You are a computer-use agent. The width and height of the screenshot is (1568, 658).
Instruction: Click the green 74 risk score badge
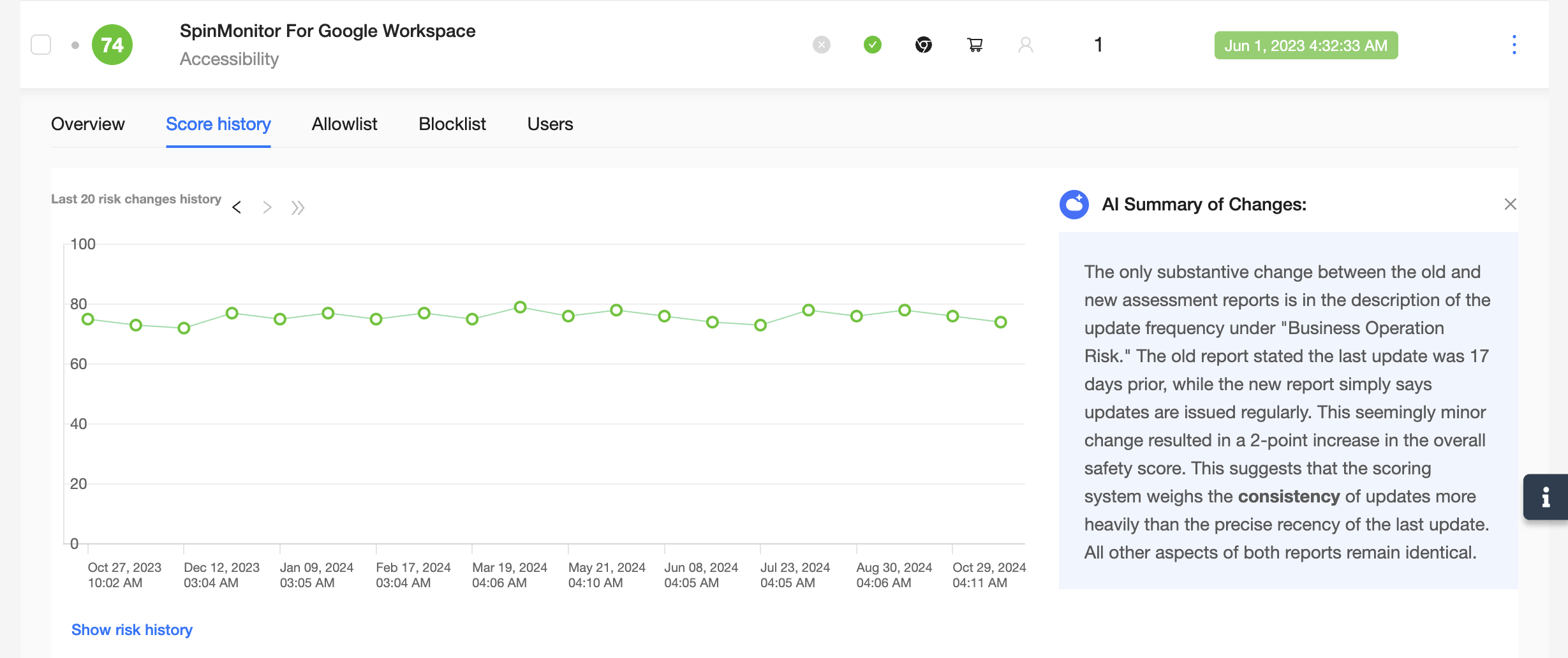[x=112, y=45]
